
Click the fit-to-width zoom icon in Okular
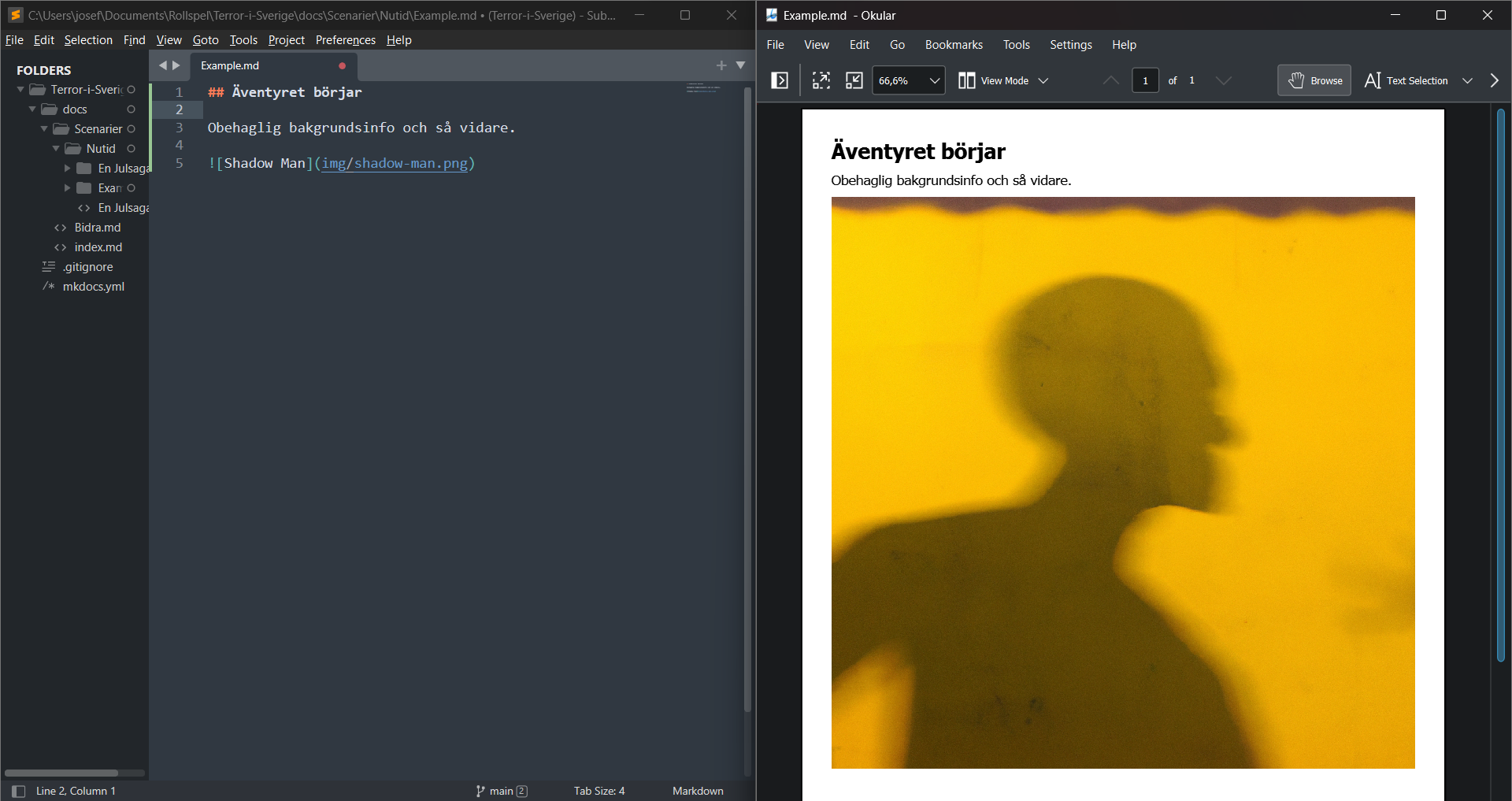pyautogui.click(x=821, y=80)
